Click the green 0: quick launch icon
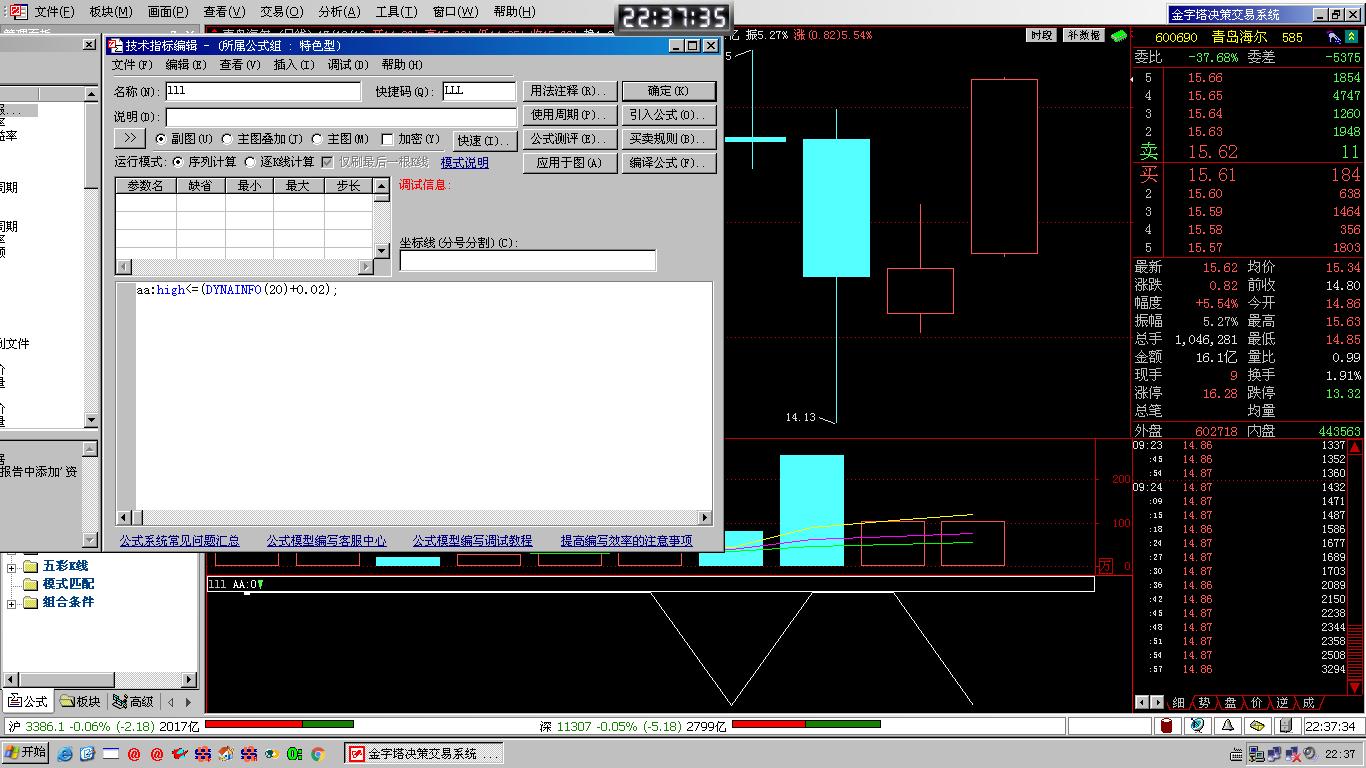Image resolution: width=1366 pixels, height=768 pixels. coord(294,754)
